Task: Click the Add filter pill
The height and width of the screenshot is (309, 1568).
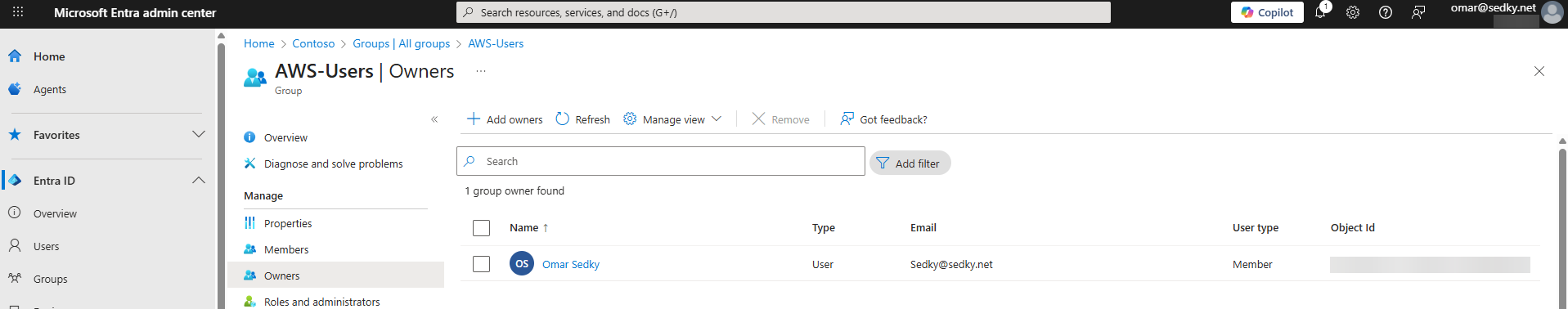Action: 910,163
